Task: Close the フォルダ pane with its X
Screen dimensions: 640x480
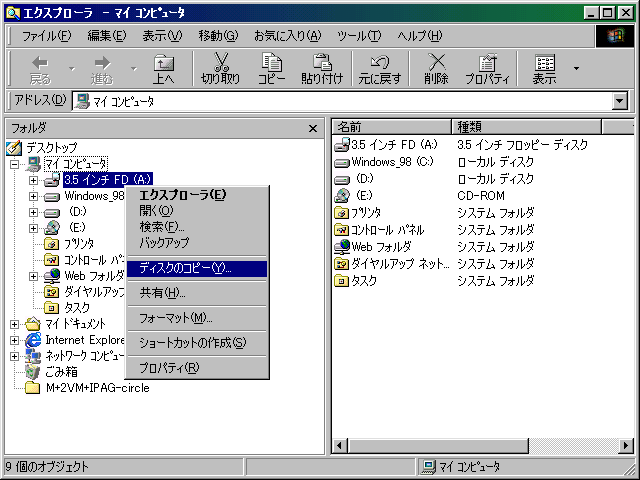Action: point(313,129)
